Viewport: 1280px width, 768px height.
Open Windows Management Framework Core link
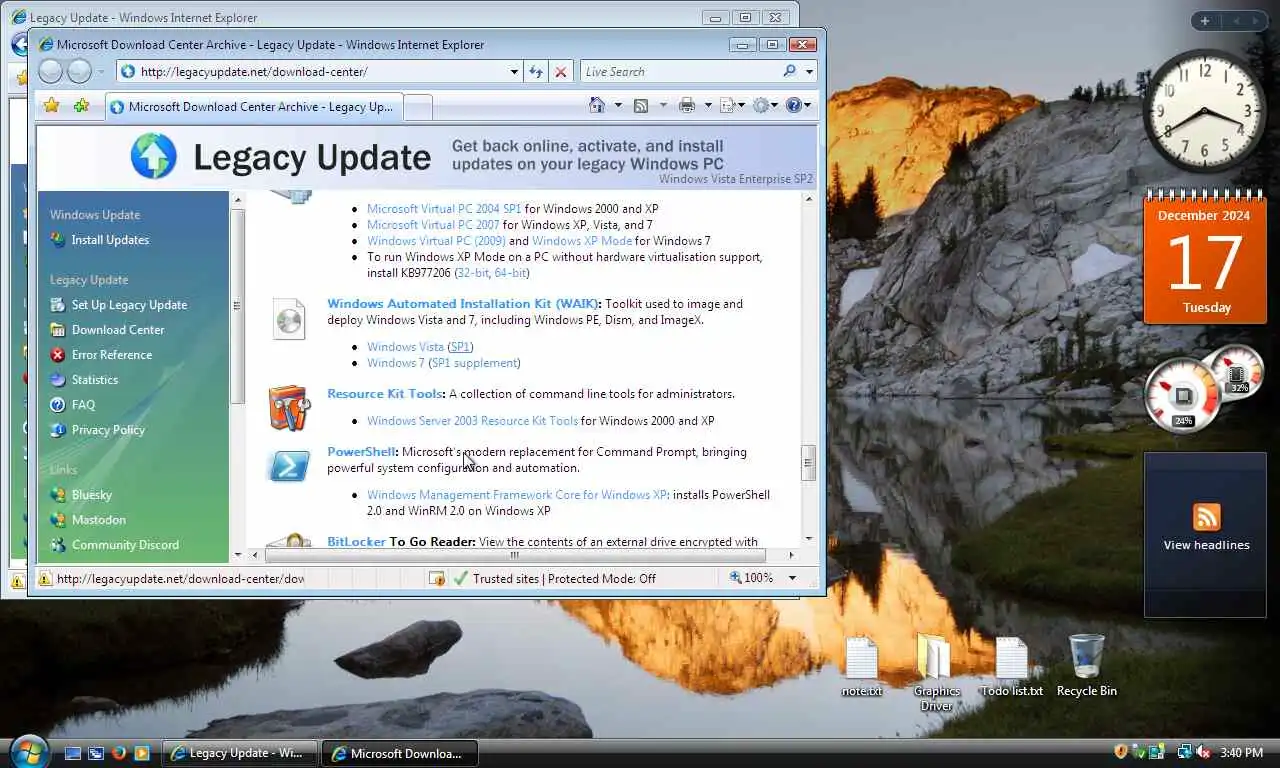tap(517, 495)
